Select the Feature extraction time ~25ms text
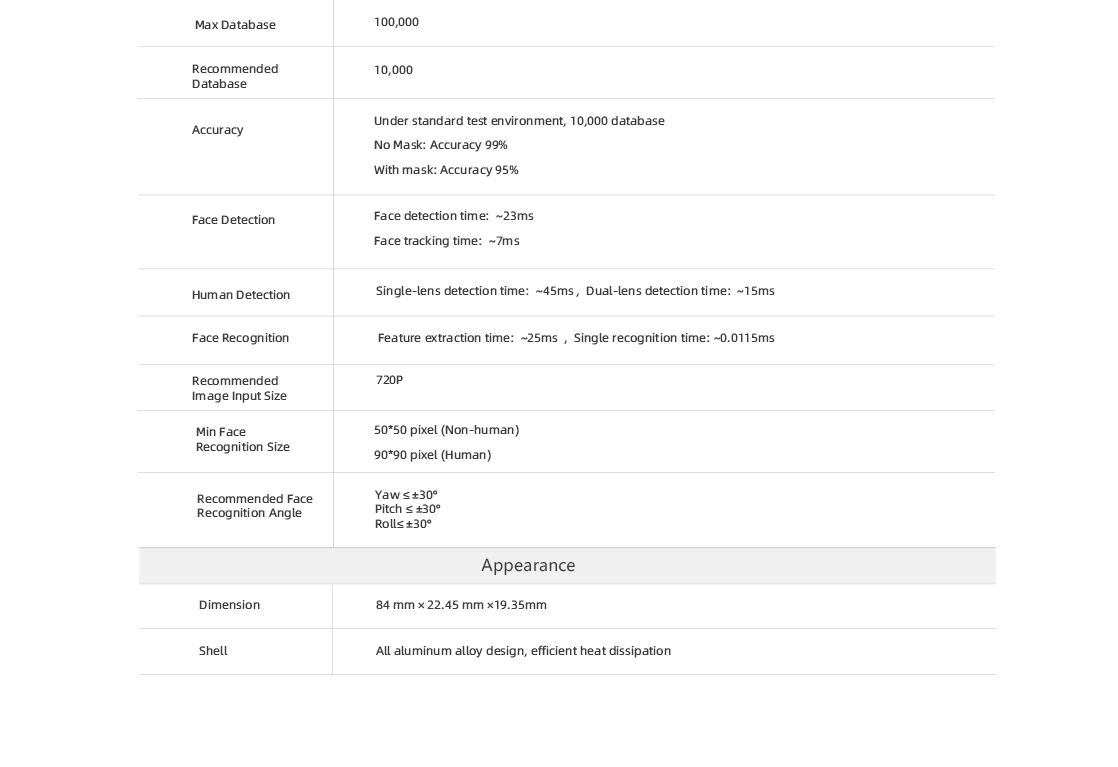1118x767 pixels. pyautogui.click(x=468, y=338)
